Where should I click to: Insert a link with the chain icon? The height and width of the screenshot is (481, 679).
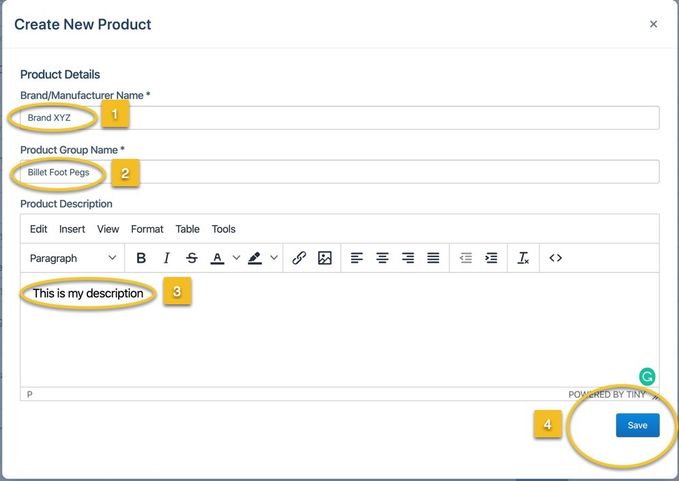point(299,258)
